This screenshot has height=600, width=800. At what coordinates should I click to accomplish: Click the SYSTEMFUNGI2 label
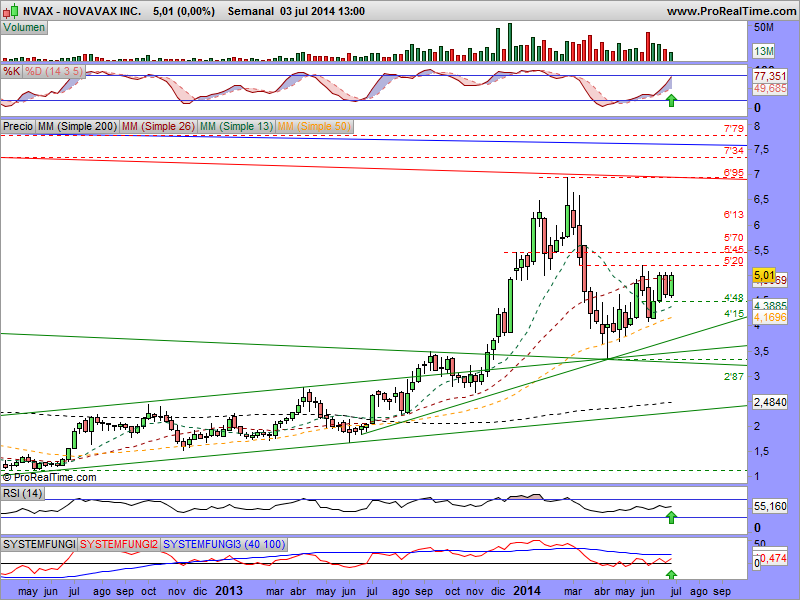119,544
